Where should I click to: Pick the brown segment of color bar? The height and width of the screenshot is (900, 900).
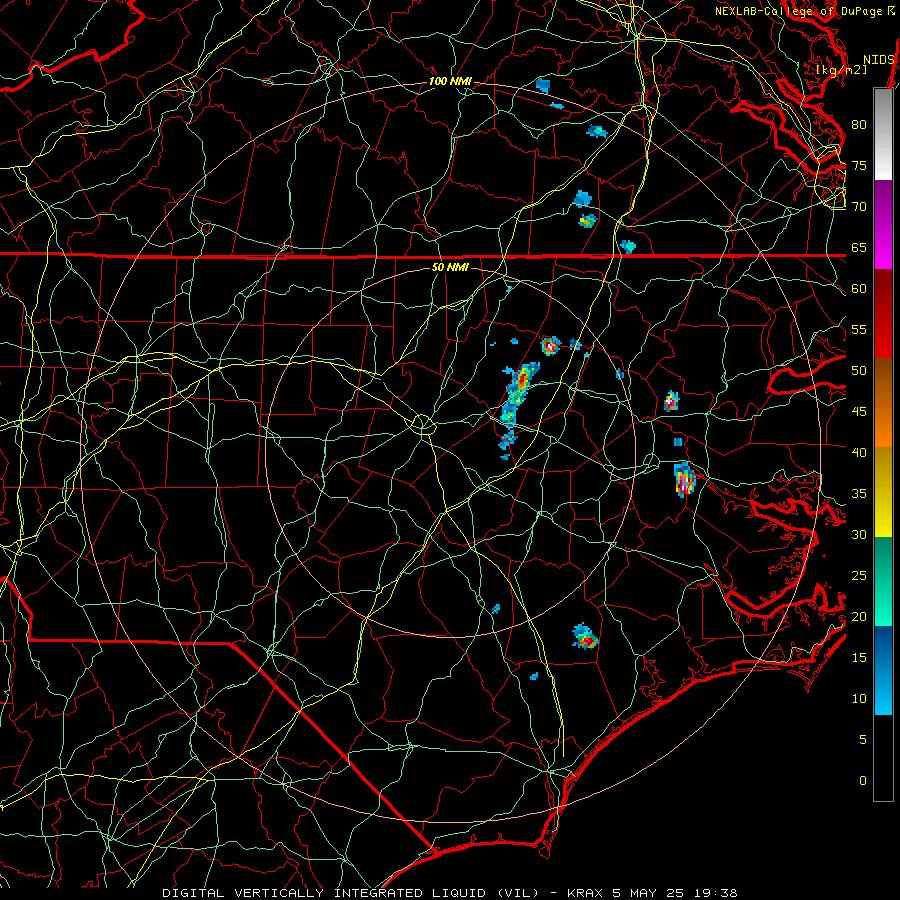coord(883,381)
